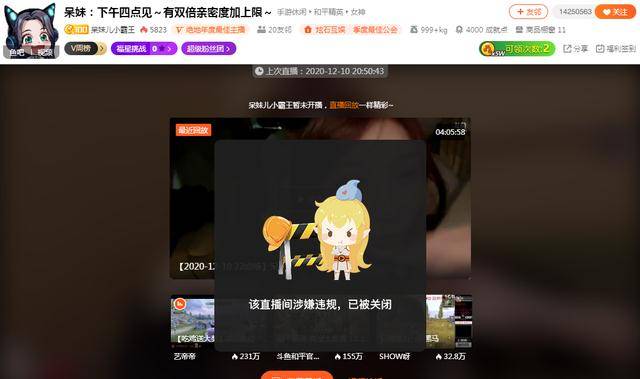Image resolution: width=640 pixels, height=379 pixels.
Task: Claim the green 可领次数 reward badge
Action: click(x=517, y=49)
